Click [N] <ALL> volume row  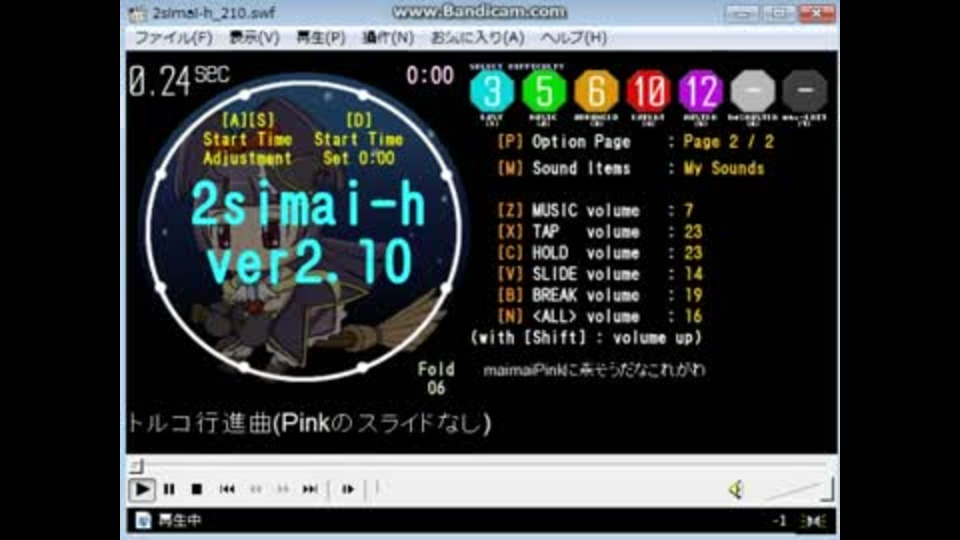click(600, 317)
